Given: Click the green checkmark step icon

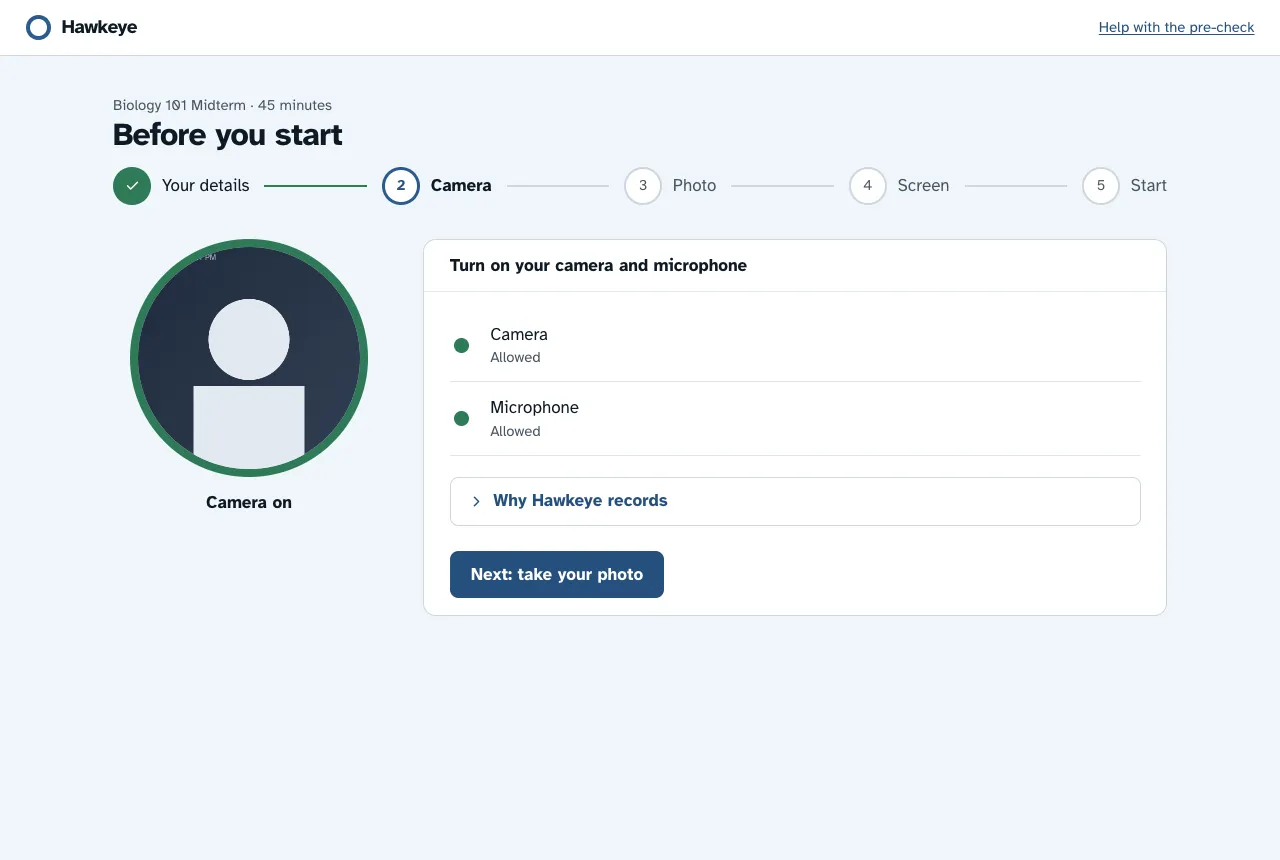Looking at the screenshot, I should pyautogui.click(x=132, y=186).
